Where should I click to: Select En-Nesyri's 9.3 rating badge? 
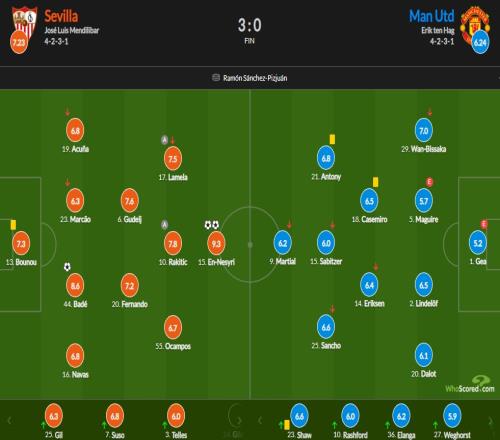216,244
